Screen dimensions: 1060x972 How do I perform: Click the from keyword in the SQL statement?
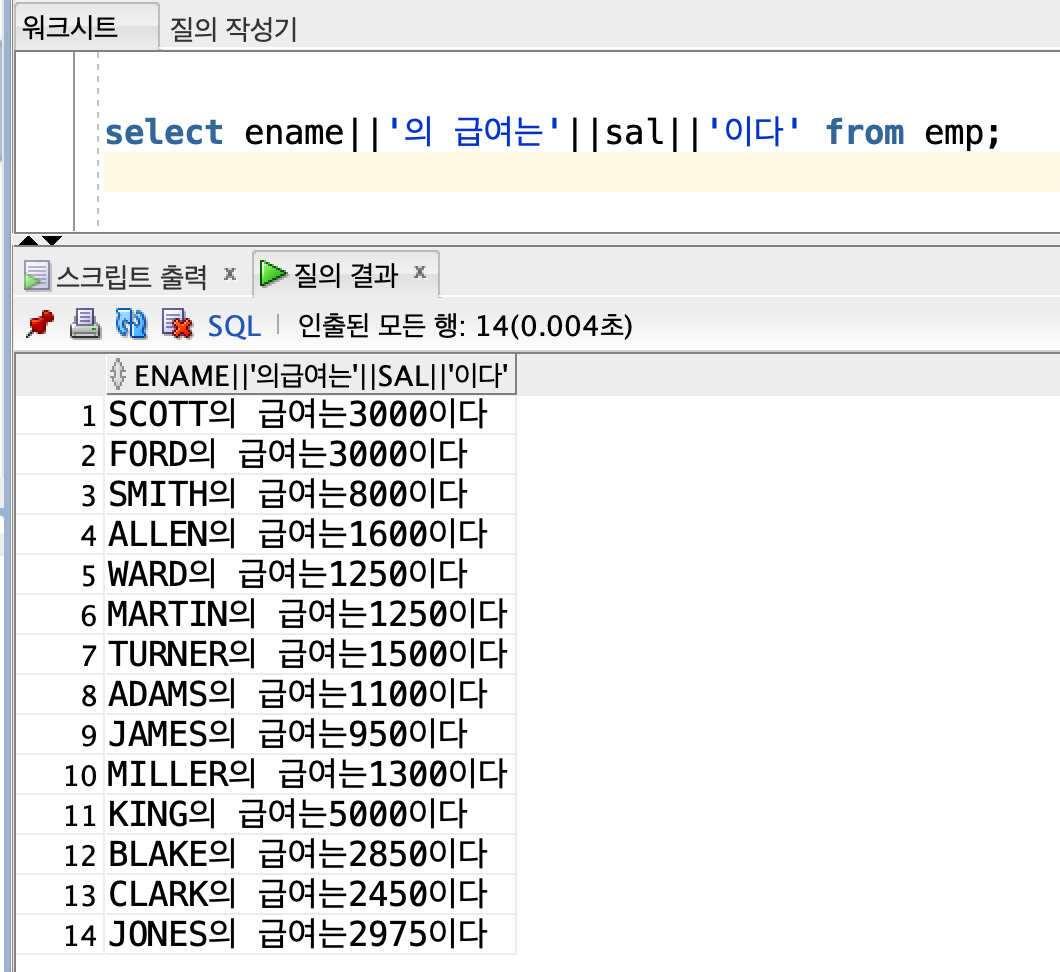[864, 132]
